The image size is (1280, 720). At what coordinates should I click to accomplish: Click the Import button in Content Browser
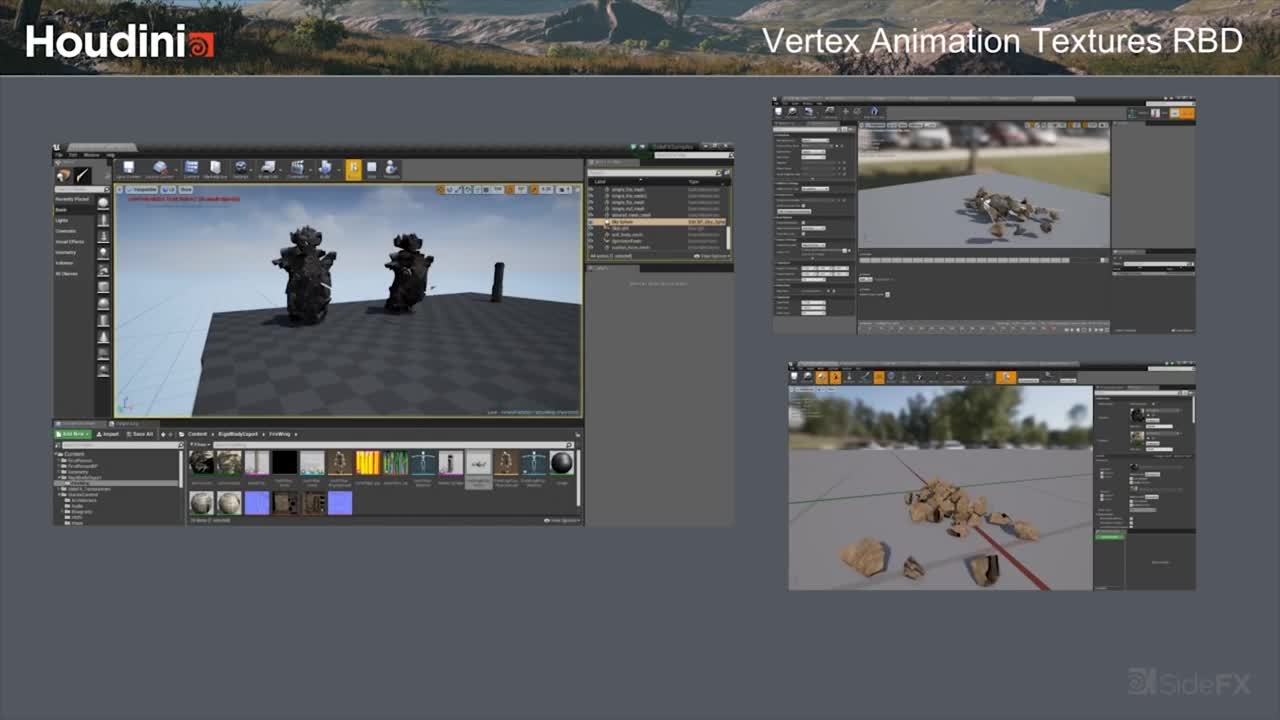(106, 434)
